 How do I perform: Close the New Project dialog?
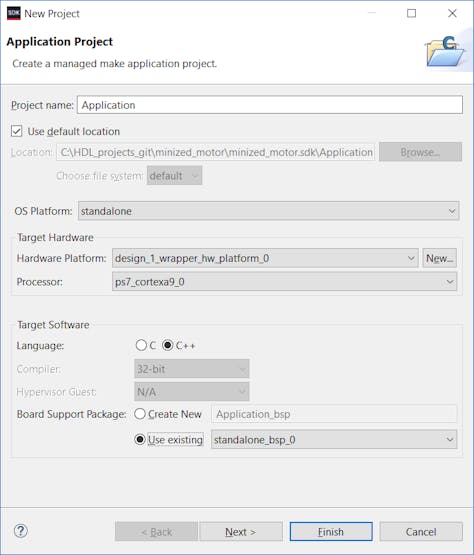[x=452, y=13]
